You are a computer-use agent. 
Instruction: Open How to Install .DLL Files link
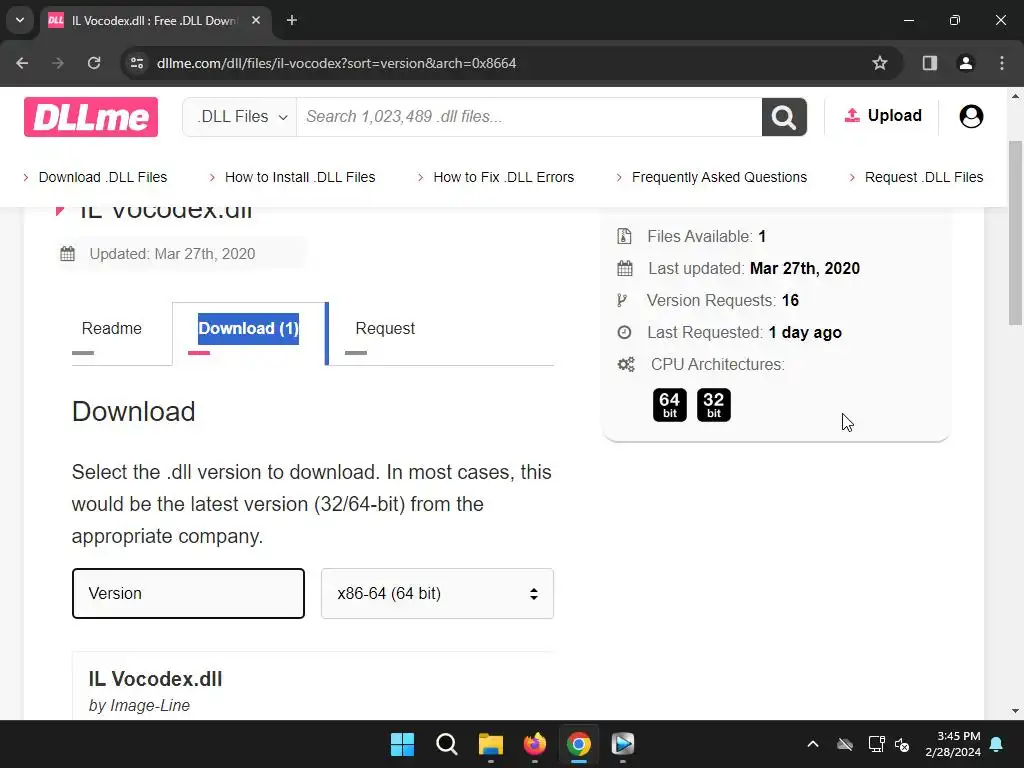[300, 177]
